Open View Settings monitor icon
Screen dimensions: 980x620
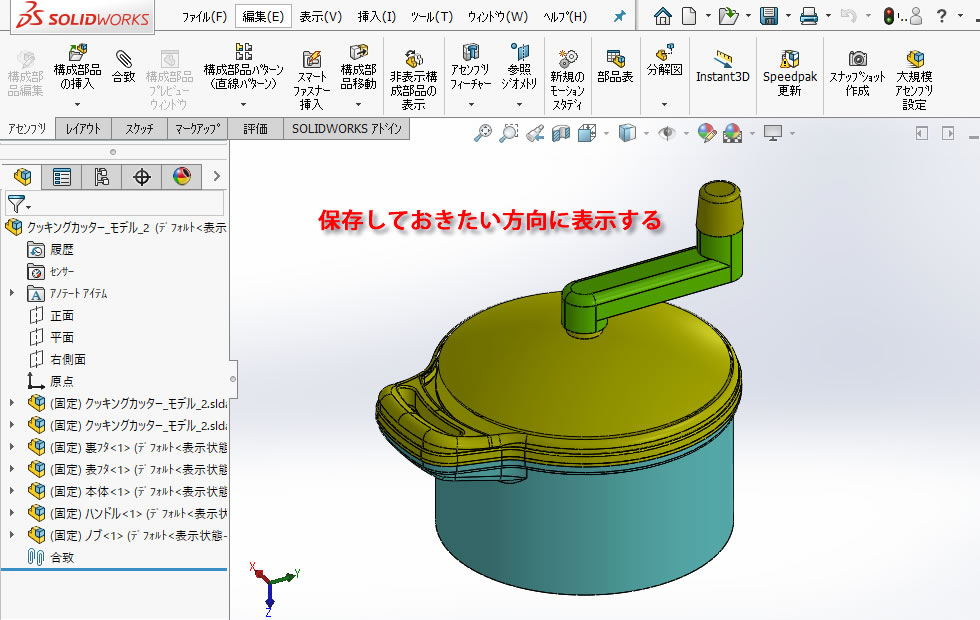[773, 133]
